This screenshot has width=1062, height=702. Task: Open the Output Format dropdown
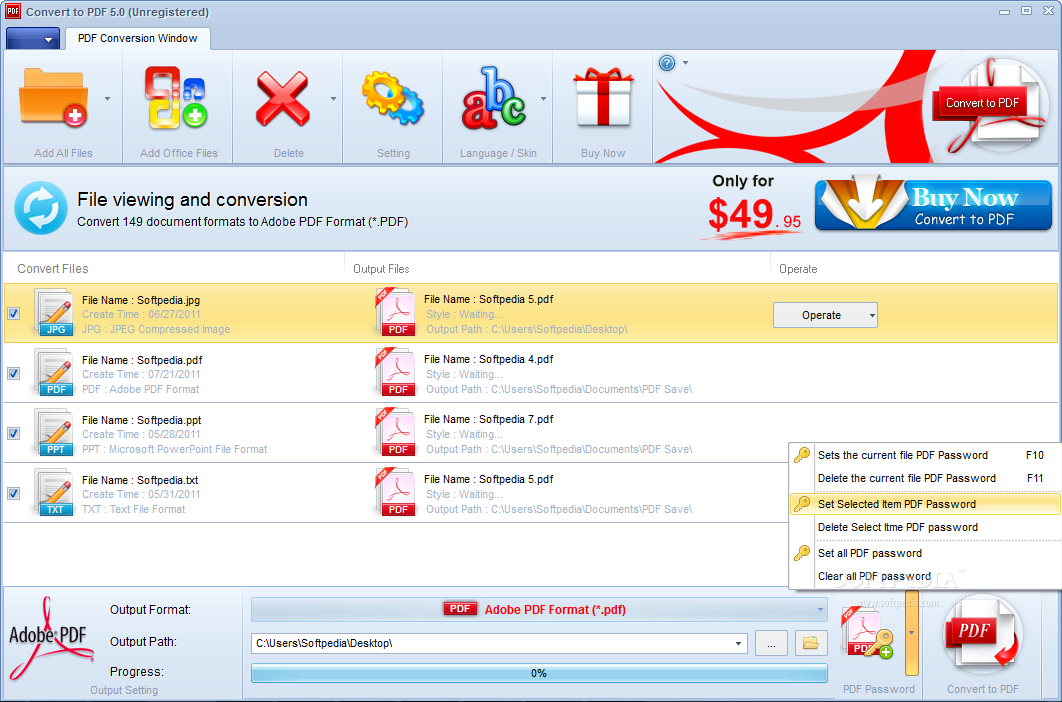539,609
